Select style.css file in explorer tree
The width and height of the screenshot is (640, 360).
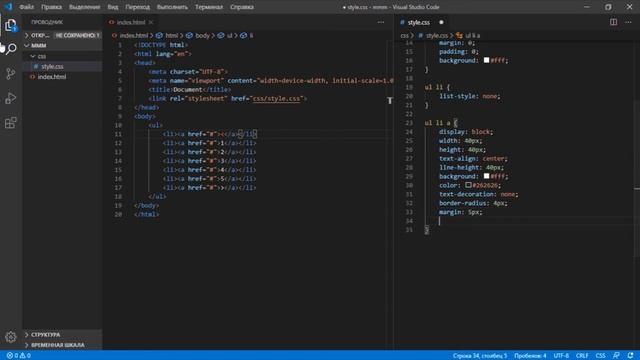point(62,66)
